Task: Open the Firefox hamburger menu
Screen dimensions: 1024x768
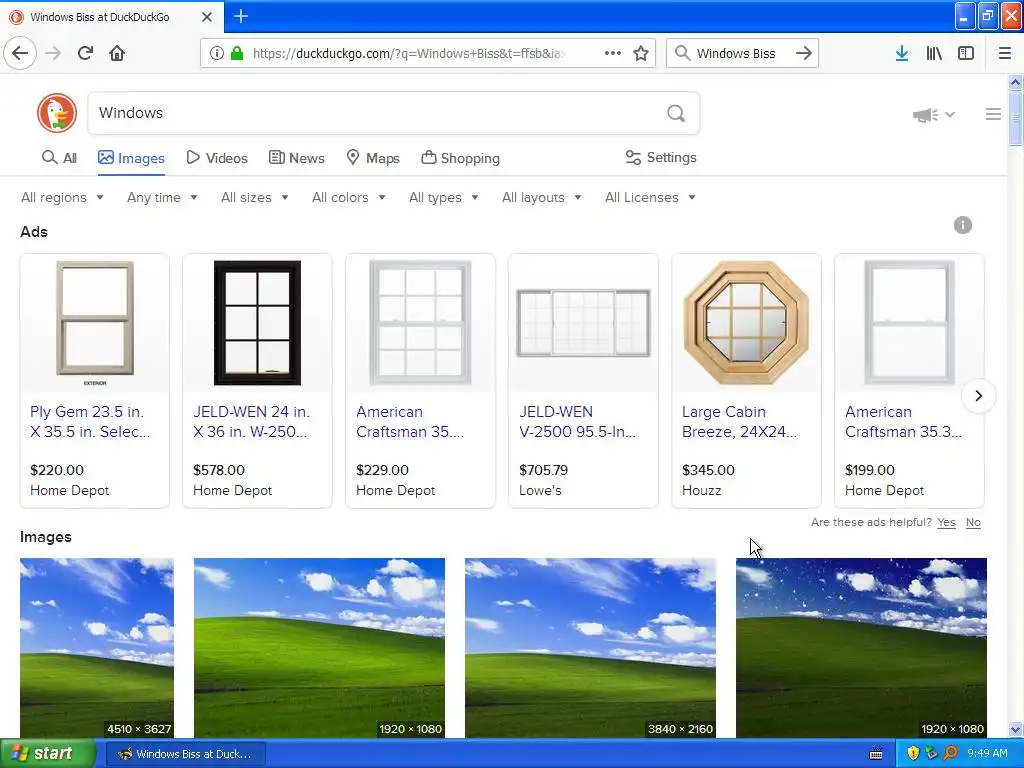Action: coord(1004,53)
